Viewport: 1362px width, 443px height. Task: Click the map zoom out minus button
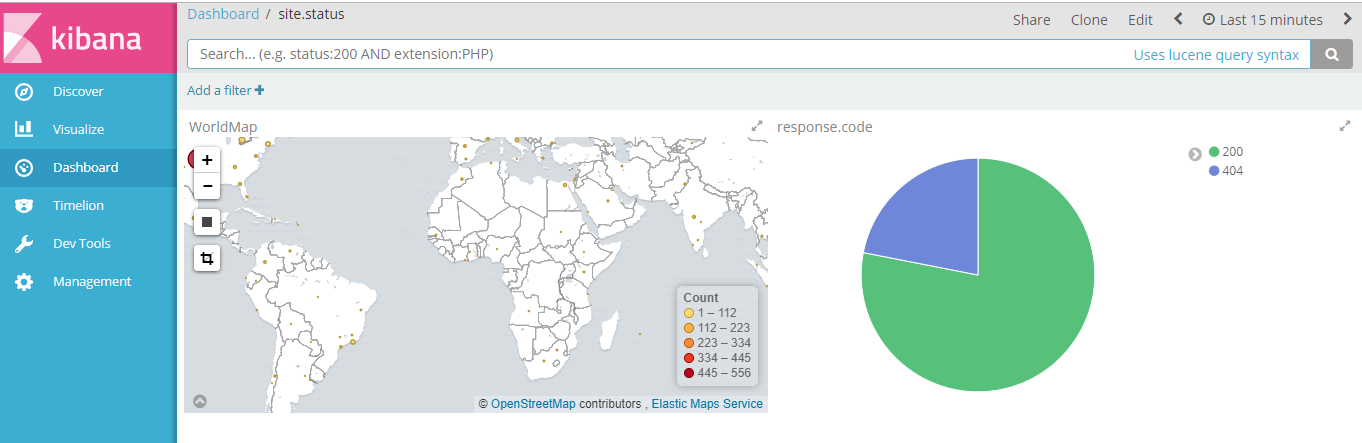click(x=207, y=186)
